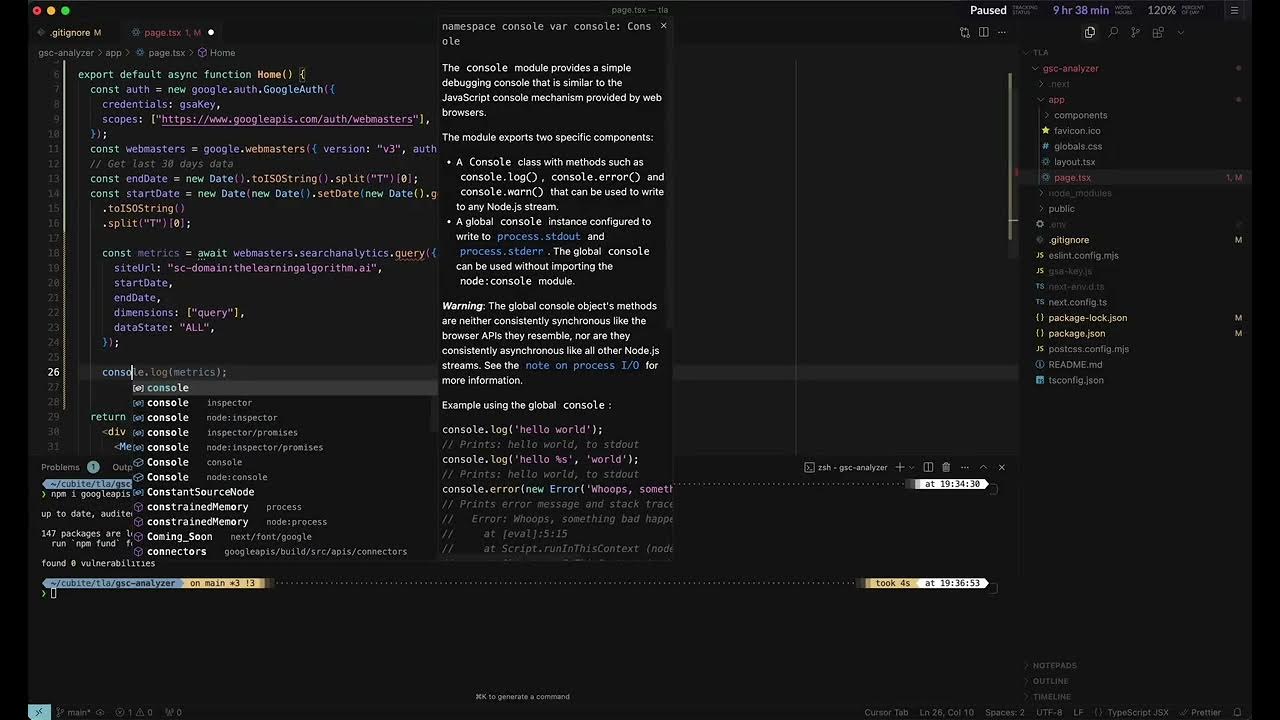Open package.json from the Explorer
Viewport: 1280px width, 720px height.
(x=1077, y=333)
